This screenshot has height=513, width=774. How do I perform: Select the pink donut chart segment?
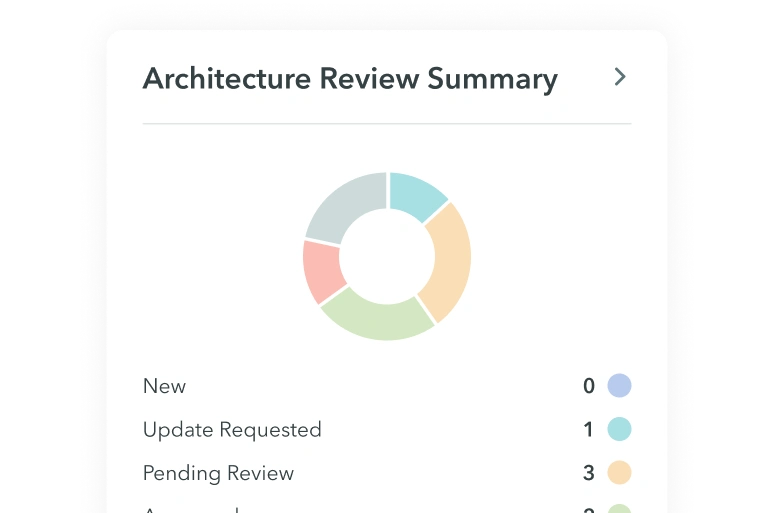coord(321,271)
